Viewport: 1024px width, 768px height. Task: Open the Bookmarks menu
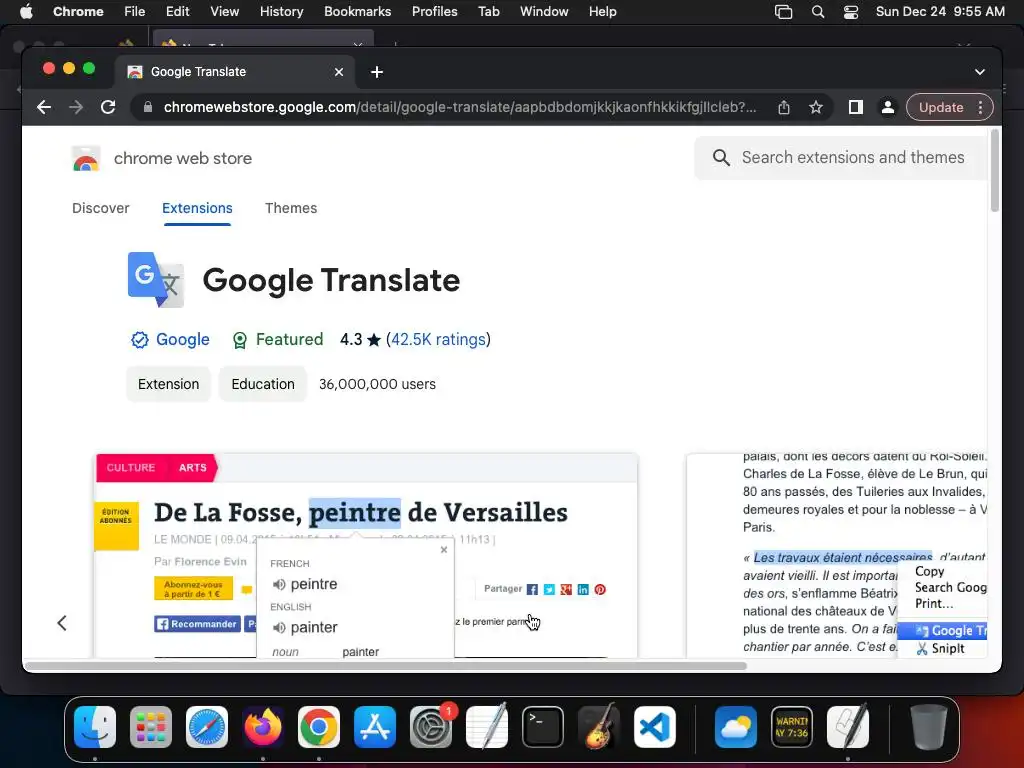point(357,12)
